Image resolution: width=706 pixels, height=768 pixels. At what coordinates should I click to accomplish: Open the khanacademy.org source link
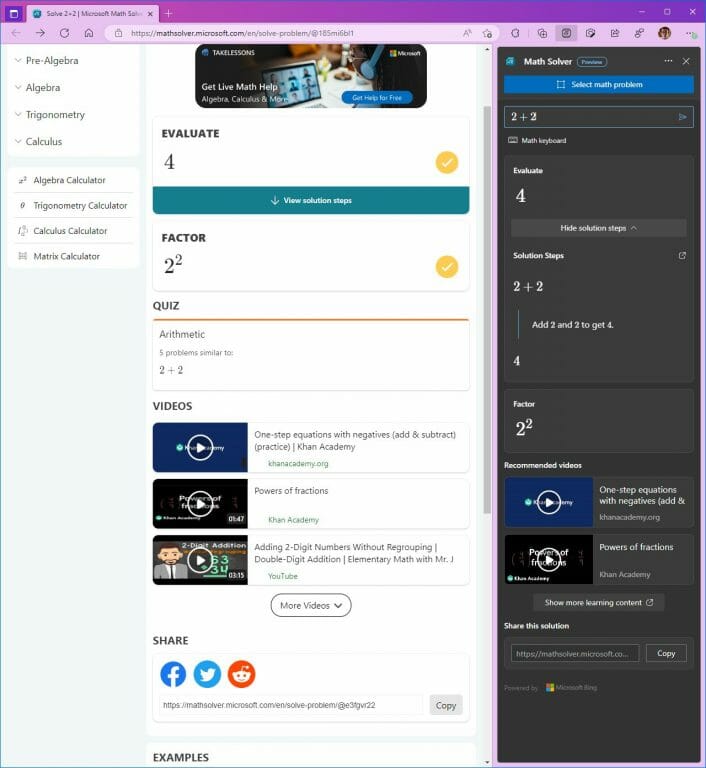[298, 463]
